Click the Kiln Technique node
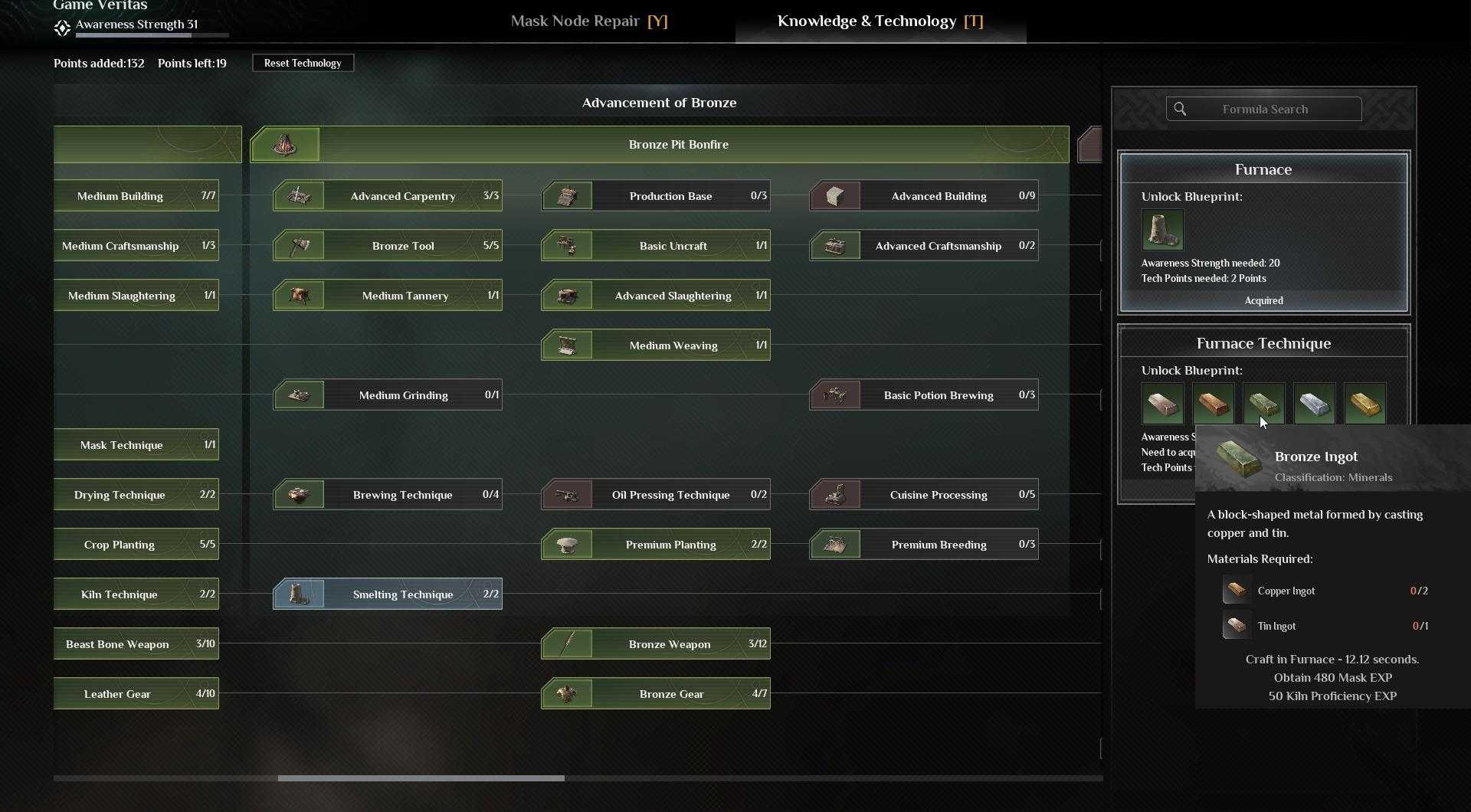This screenshot has width=1471, height=812. pos(136,594)
